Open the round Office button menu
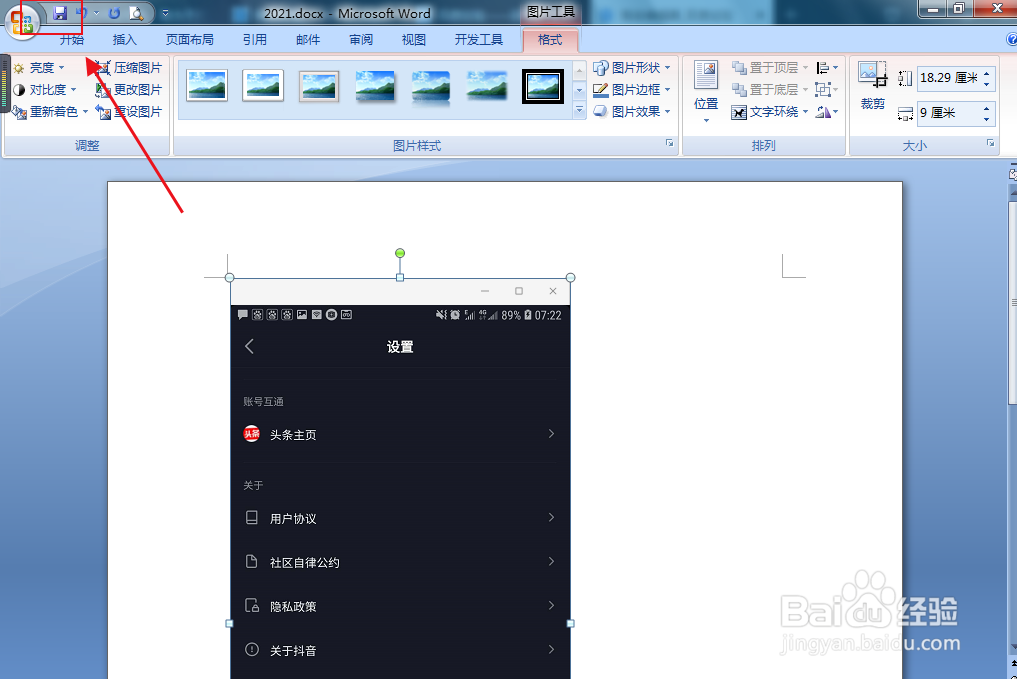Viewport: 1017px width, 679px height. (x=22, y=21)
